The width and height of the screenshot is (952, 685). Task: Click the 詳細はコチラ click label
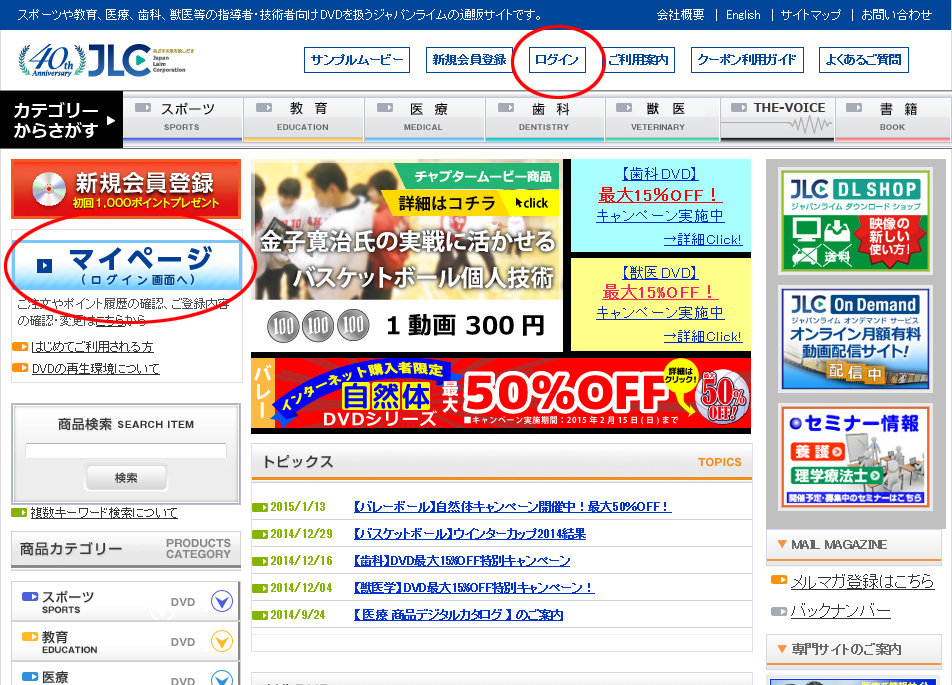(473, 203)
